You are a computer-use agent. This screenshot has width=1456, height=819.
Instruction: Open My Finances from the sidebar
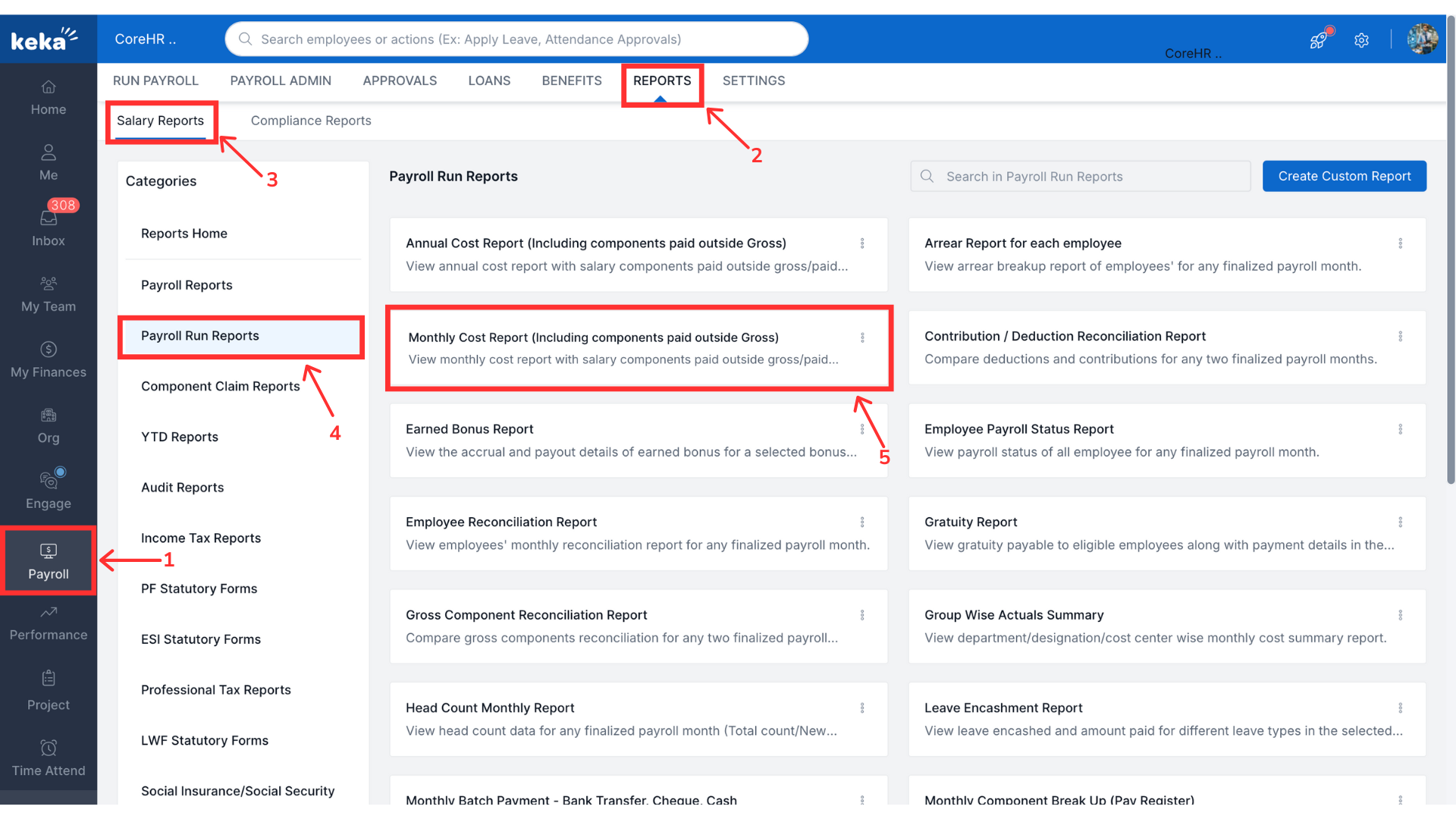48,359
